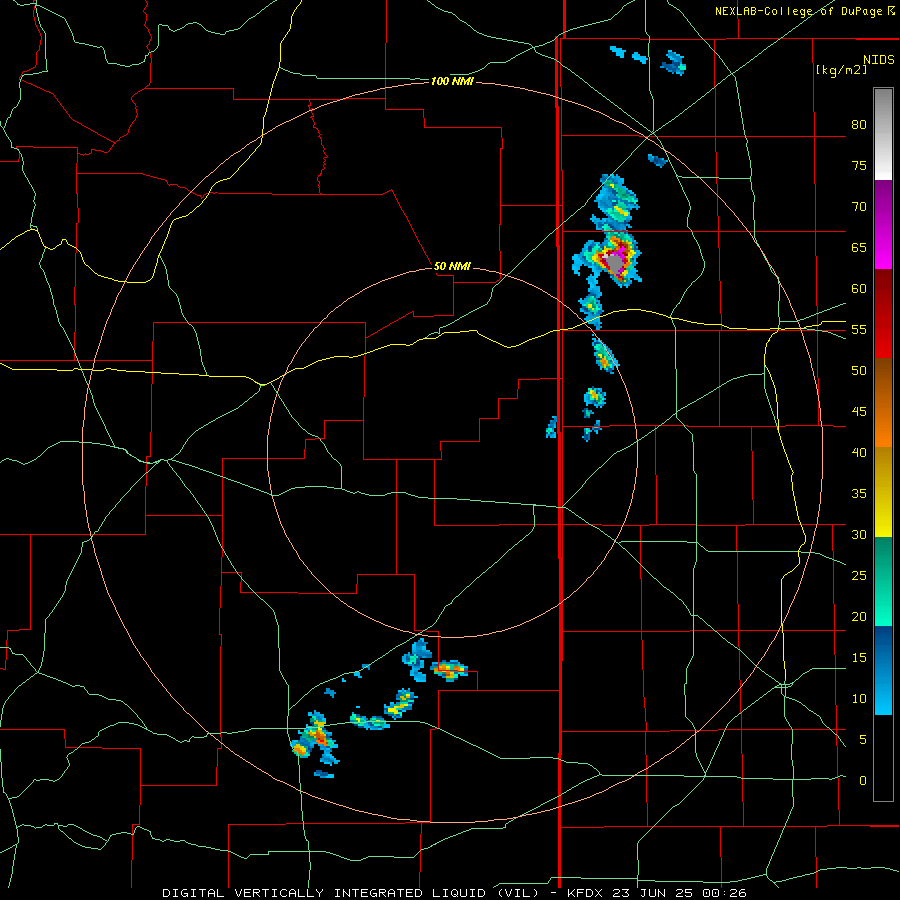
Task: Click the gray-white segment of the color scale
Action: tap(883, 134)
